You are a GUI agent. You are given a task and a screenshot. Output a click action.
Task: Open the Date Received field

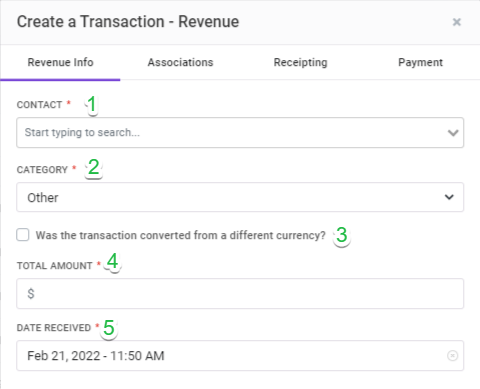240,355
